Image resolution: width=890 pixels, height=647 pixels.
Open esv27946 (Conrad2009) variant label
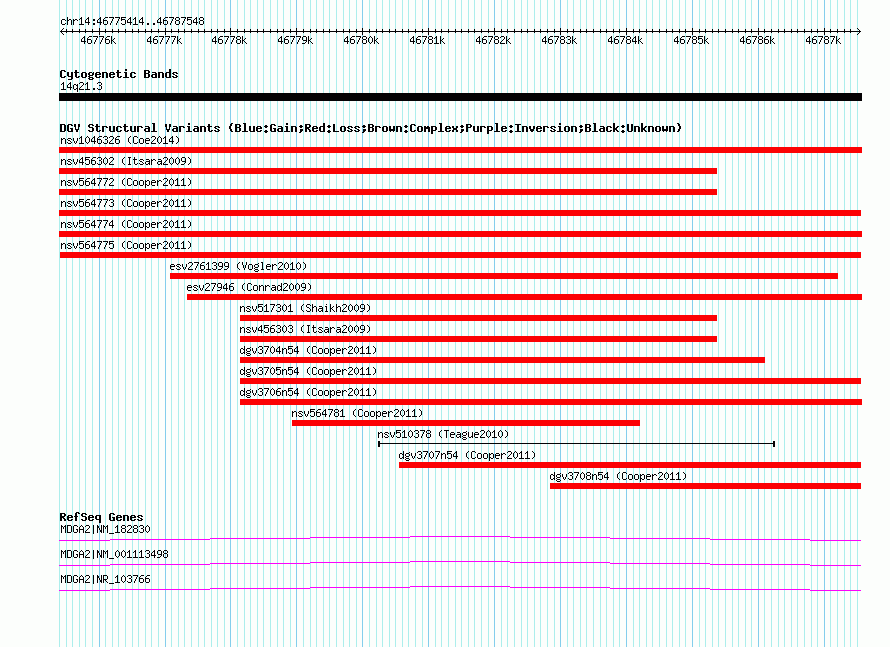249,287
